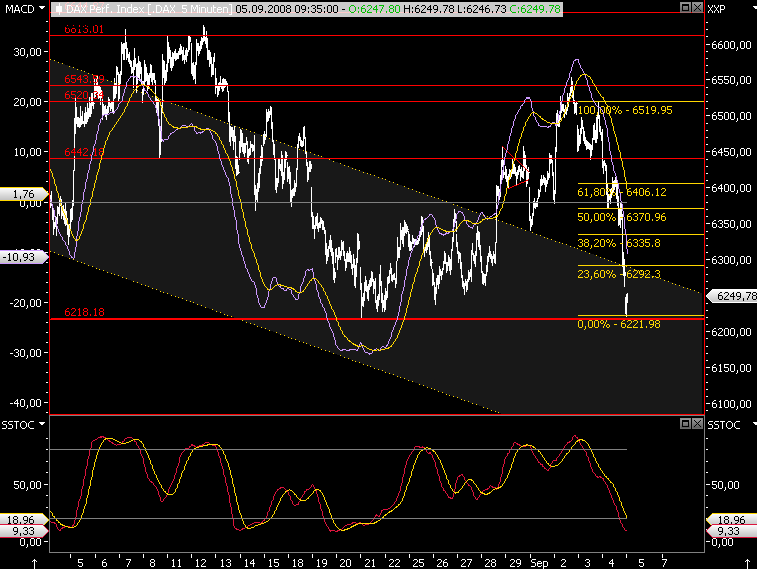Click the 21 date label on time axis
Image resolution: width=757 pixels, height=569 pixels.
pyautogui.click(x=370, y=563)
